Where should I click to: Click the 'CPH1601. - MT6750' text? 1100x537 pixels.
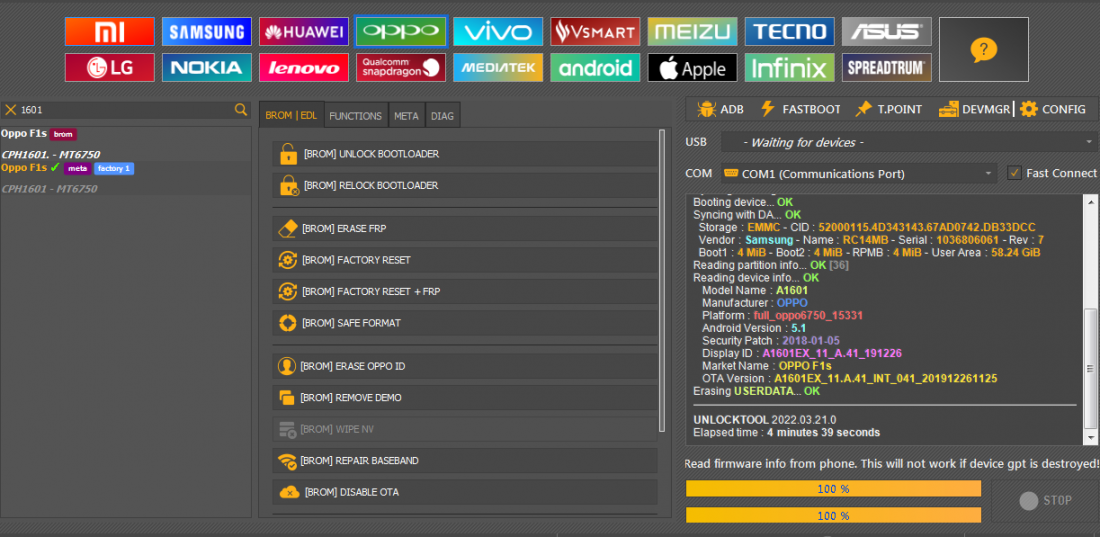[51, 154]
